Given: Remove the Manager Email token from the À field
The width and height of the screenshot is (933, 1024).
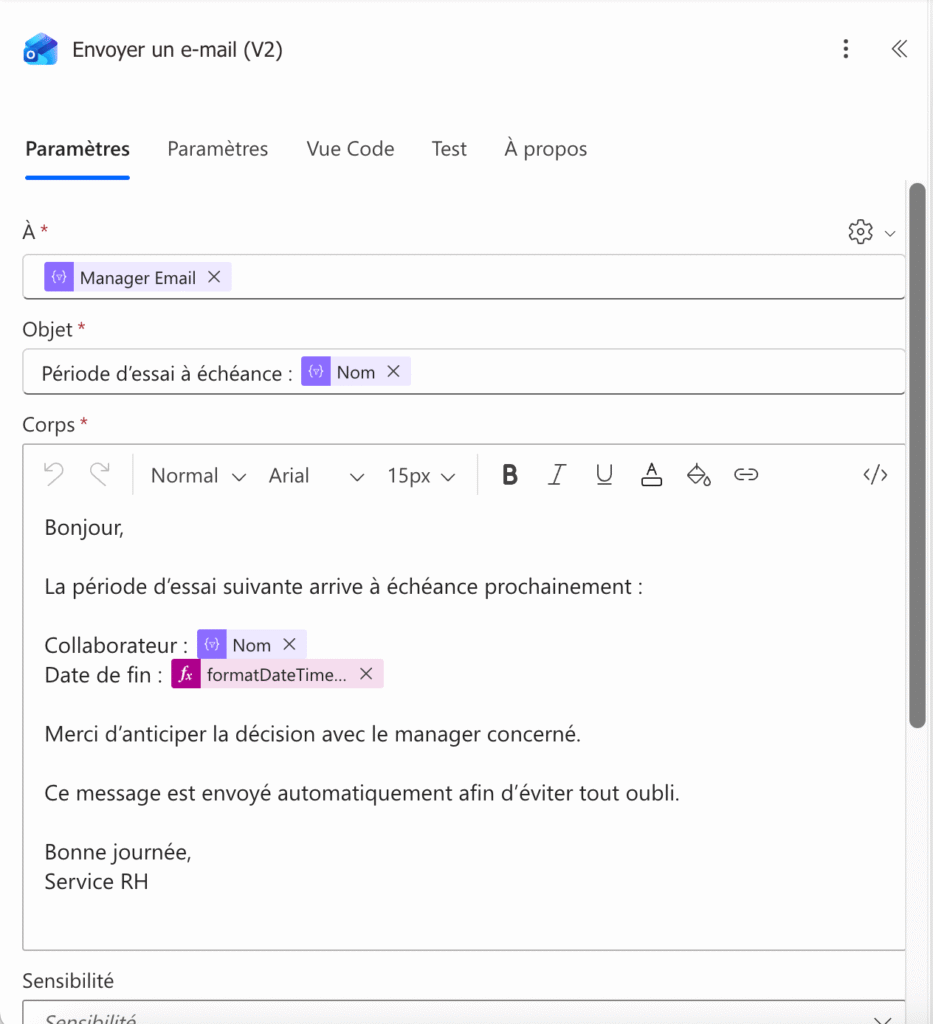Looking at the screenshot, I should 214,277.
